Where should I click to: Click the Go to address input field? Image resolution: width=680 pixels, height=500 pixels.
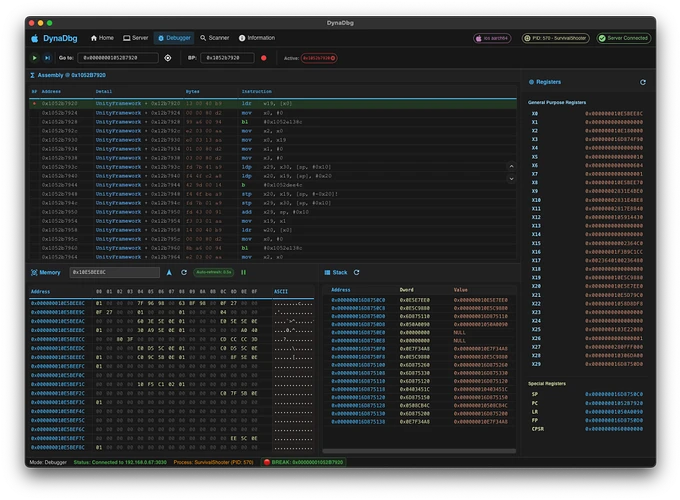(119, 58)
